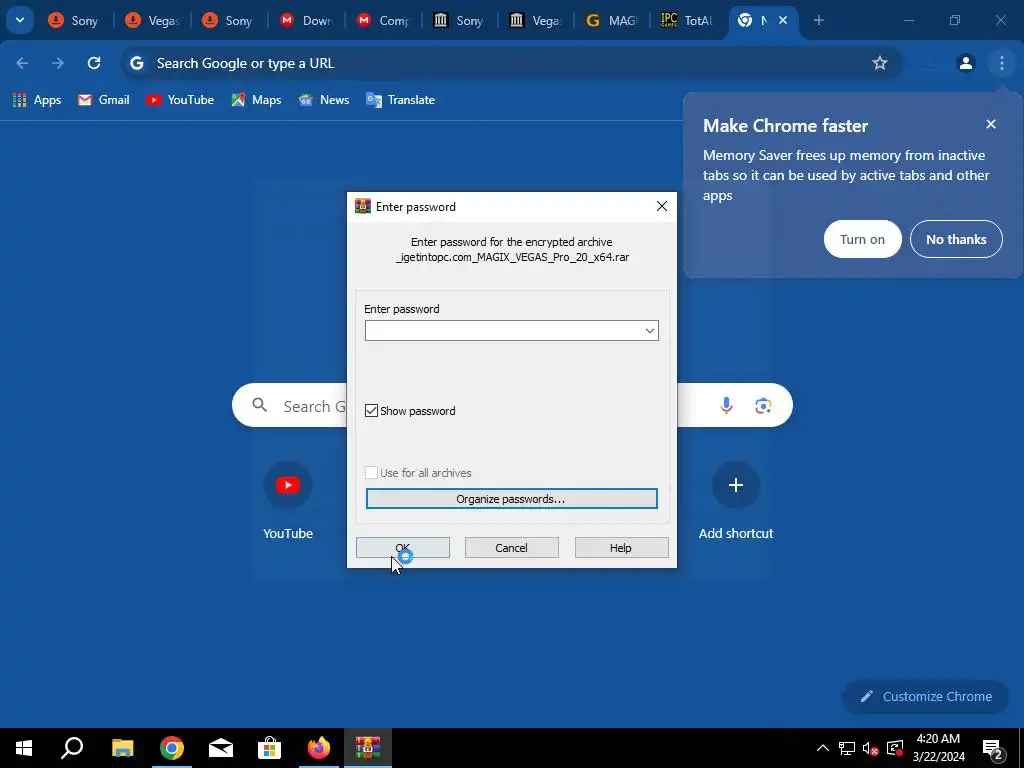This screenshot has height=768, width=1024.
Task: Switch to the Sony tab with archive icon
Action: click(458, 20)
